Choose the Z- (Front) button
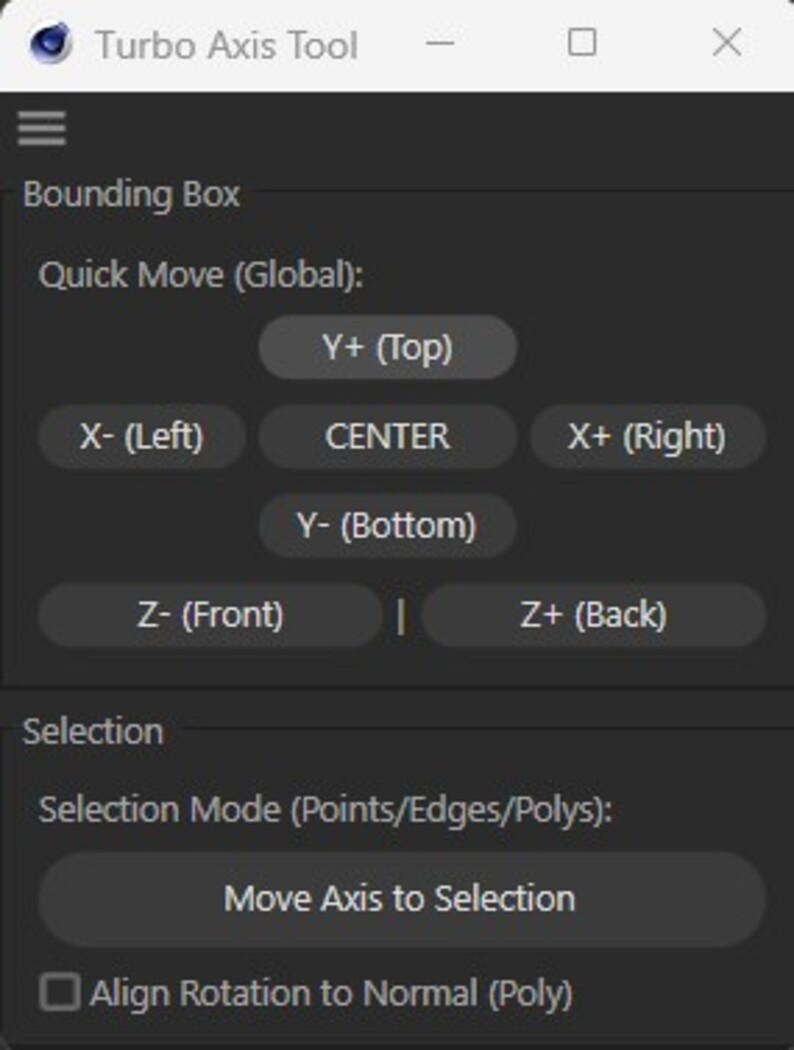Image resolution: width=794 pixels, height=1050 pixels. point(210,615)
